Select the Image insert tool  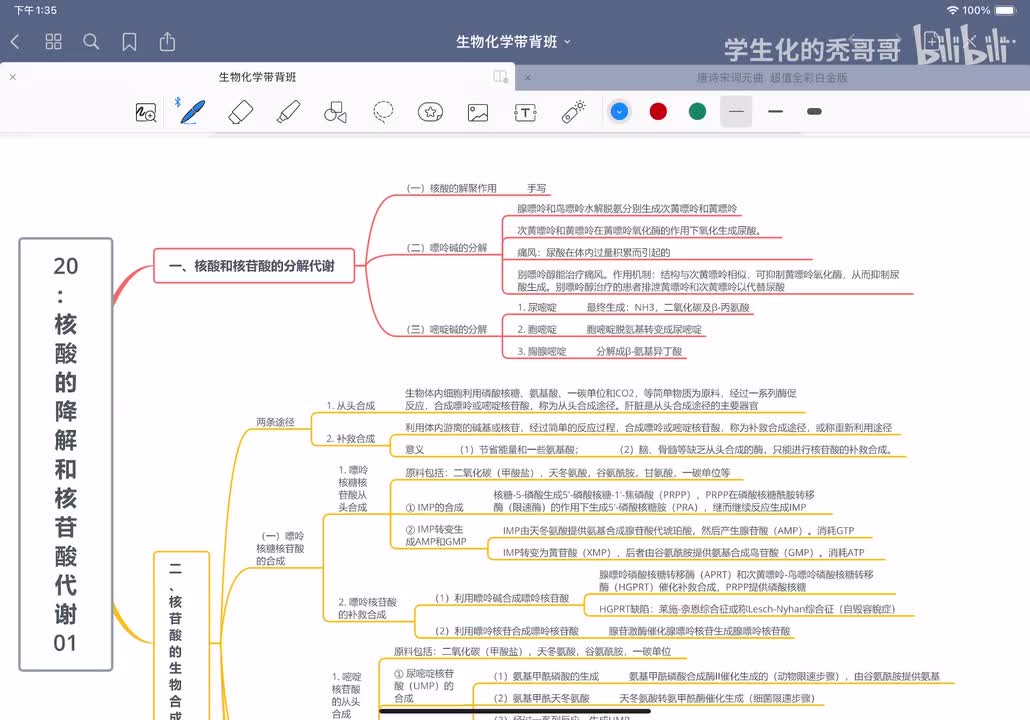[478, 113]
